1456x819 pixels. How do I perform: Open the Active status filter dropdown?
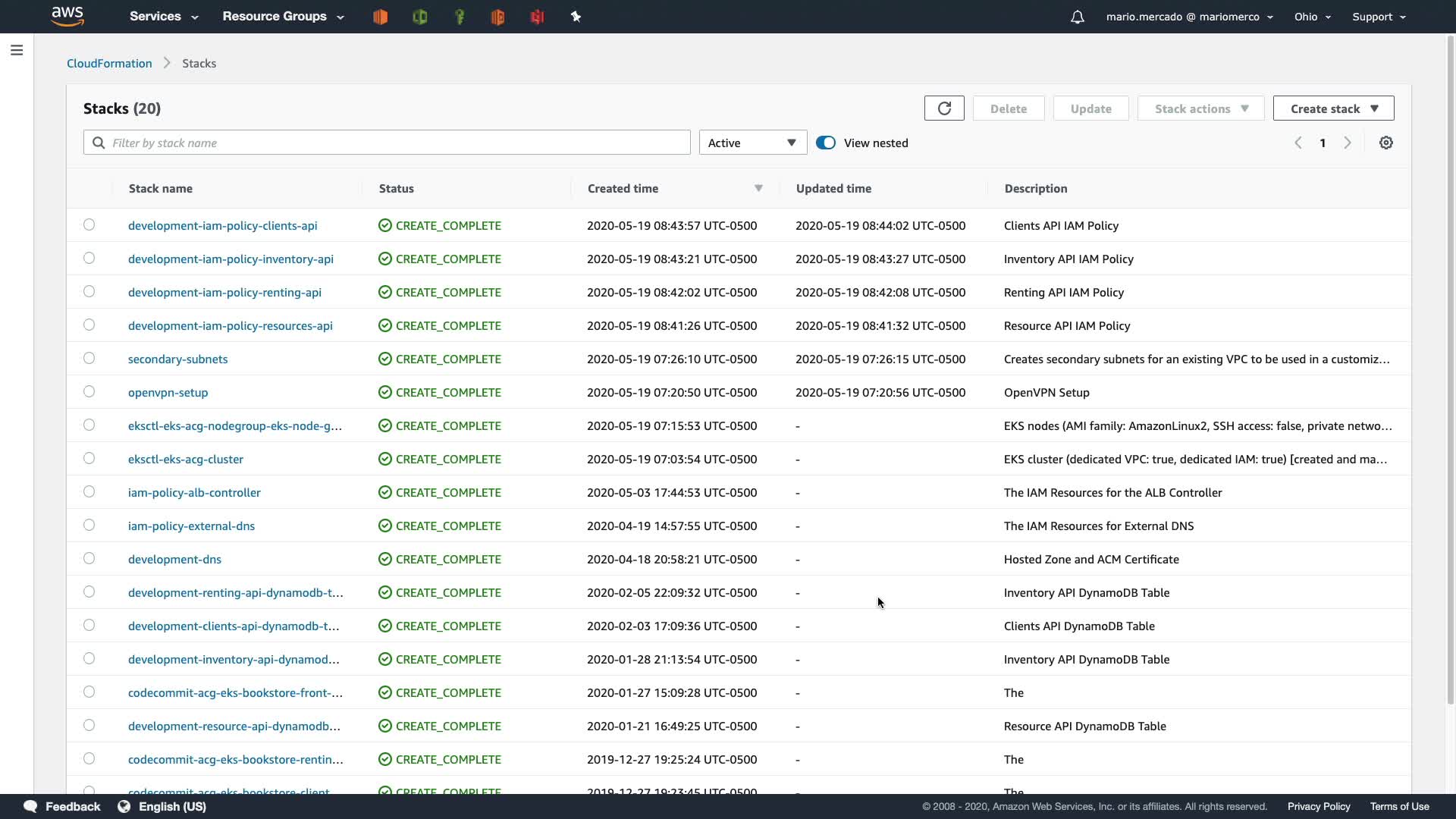tap(752, 143)
